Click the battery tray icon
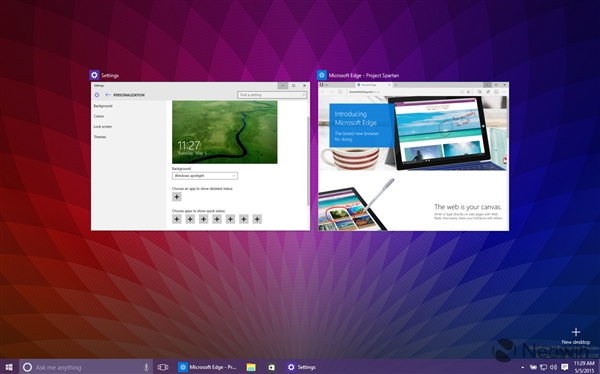 coord(533,367)
